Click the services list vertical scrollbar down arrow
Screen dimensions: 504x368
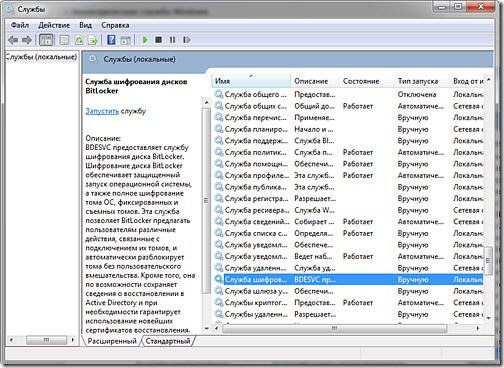488,318
